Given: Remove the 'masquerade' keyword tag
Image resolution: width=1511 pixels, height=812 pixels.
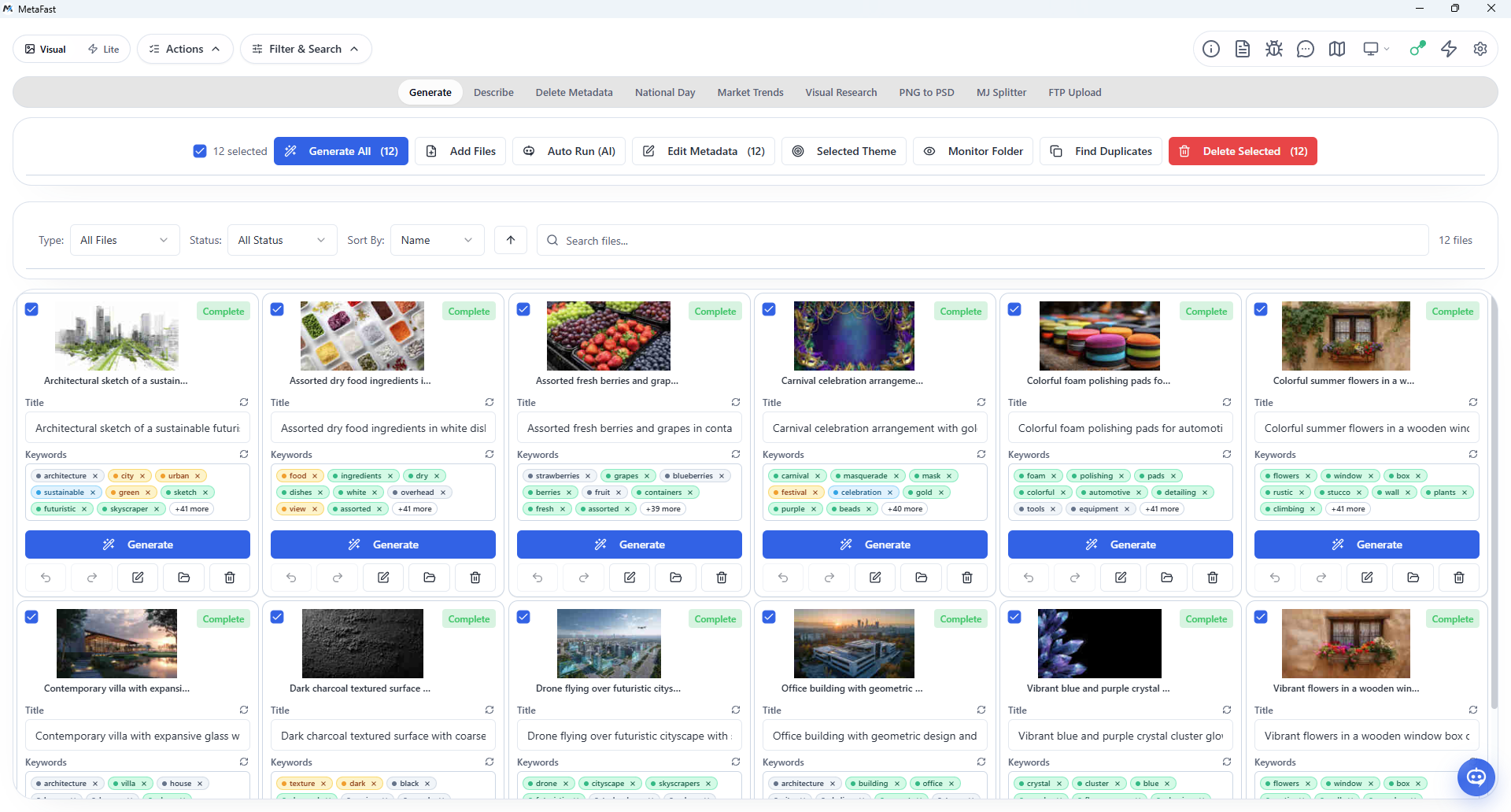Looking at the screenshot, I should pyautogui.click(x=896, y=476).
